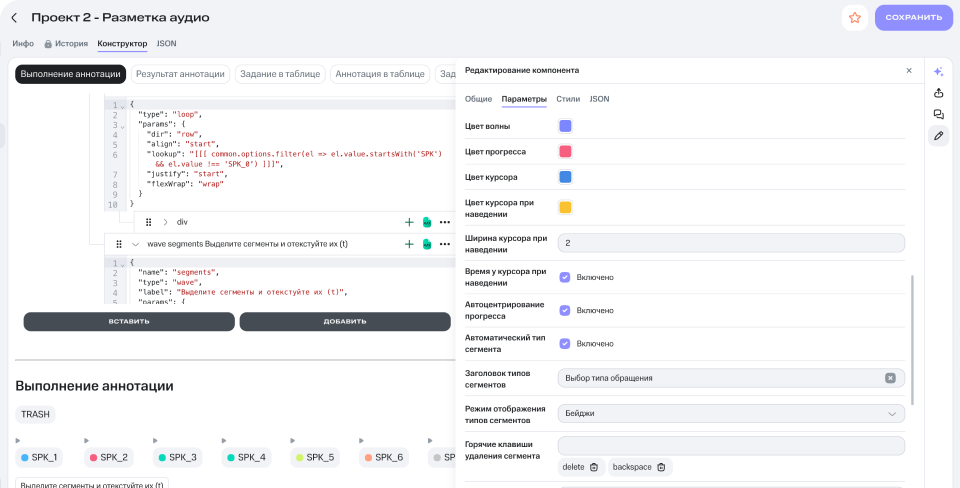Play the audio above SPK_1

(18, 440)
